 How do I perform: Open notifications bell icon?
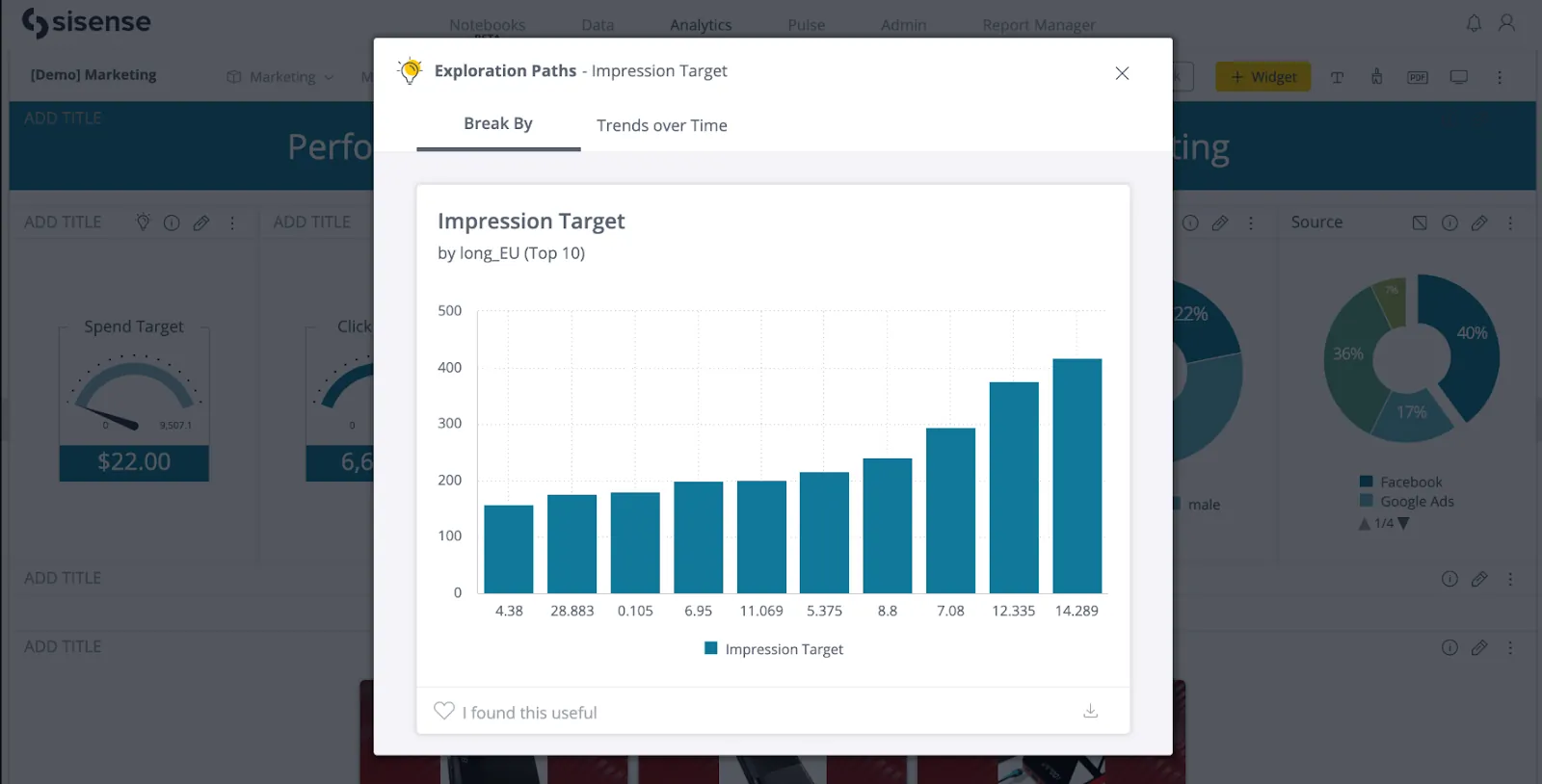pyautogui.click(x=1474, y=23)
